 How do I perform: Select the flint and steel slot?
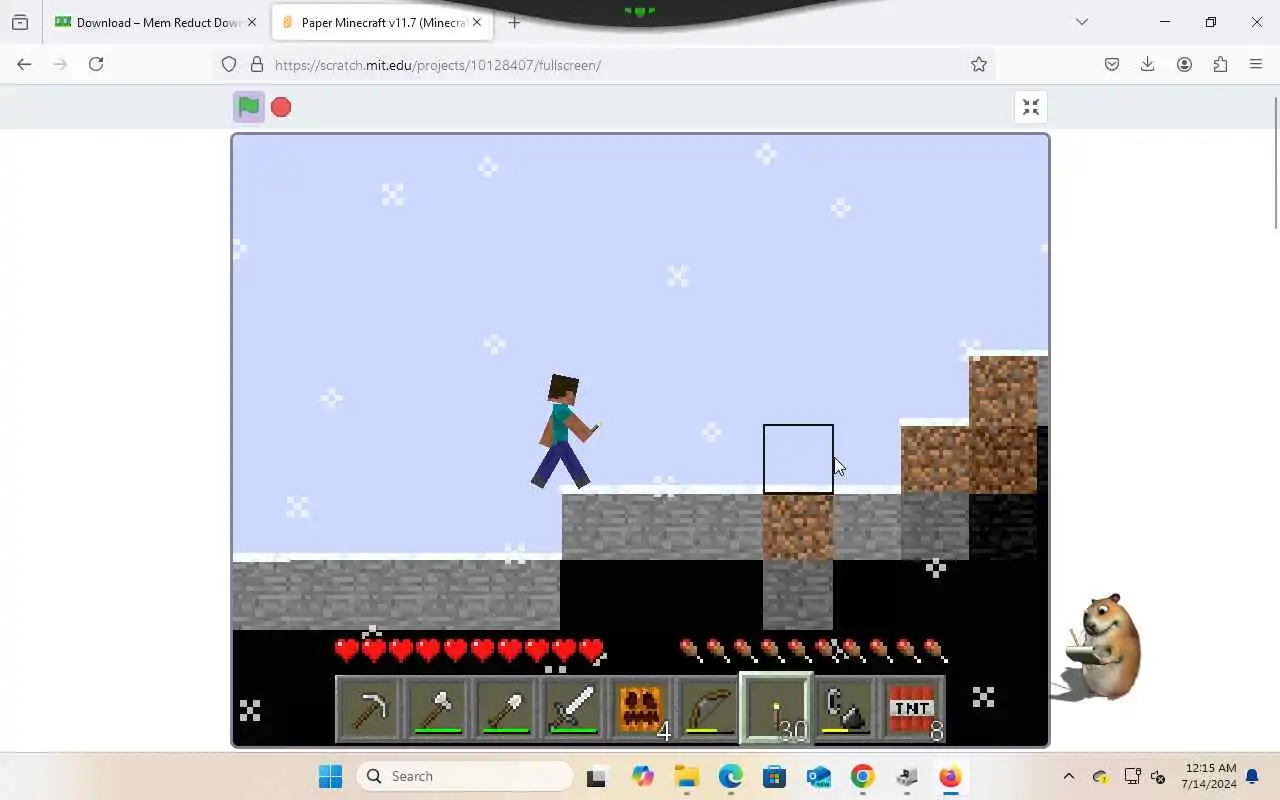[845, 709]
